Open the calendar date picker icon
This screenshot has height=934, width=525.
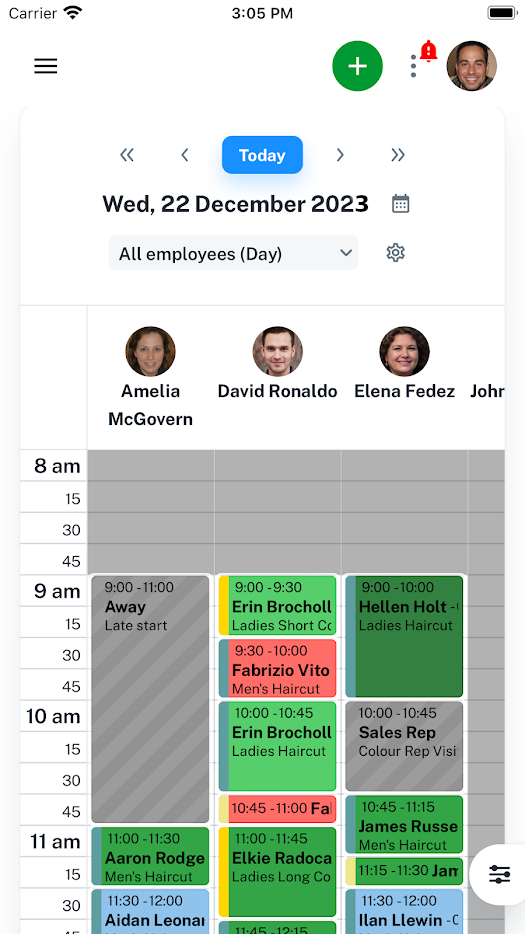point(400,204)
